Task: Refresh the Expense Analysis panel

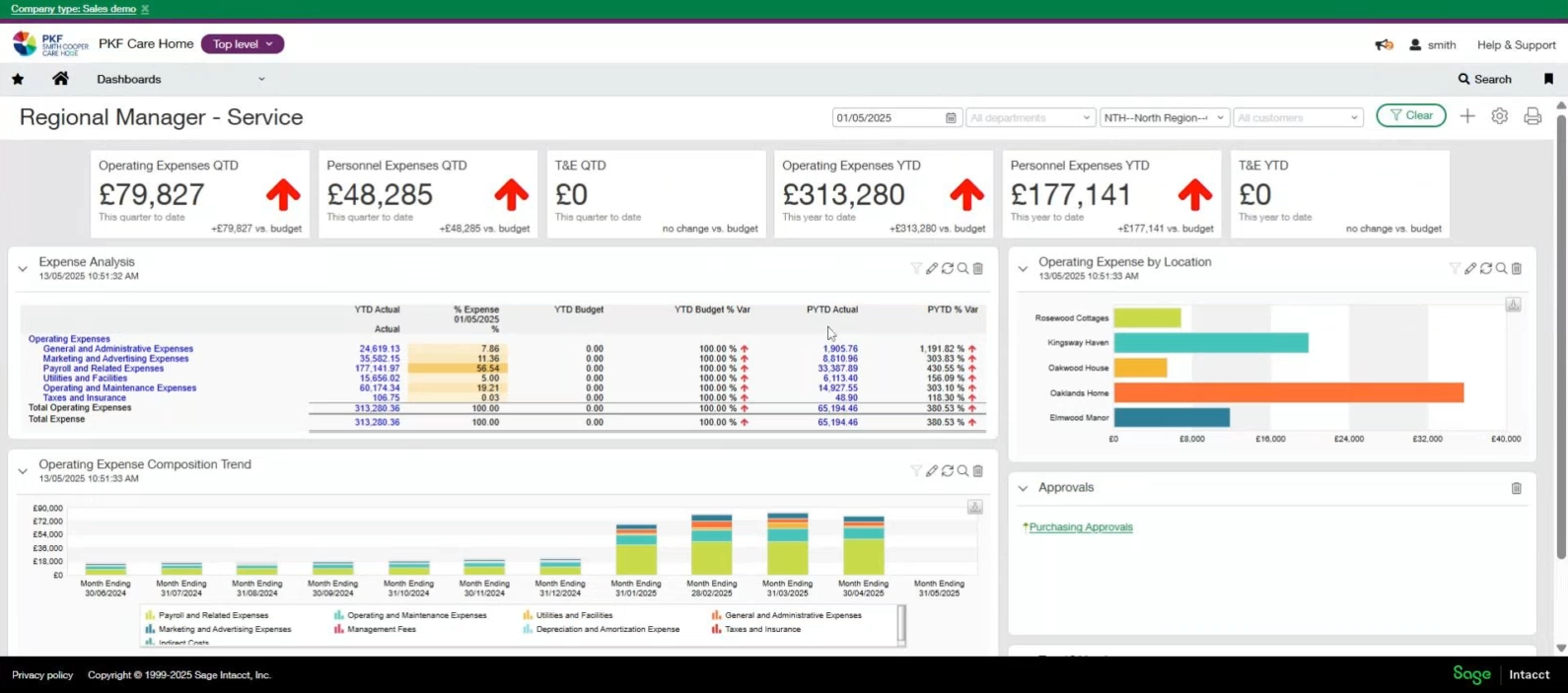Action: (947, 268)
